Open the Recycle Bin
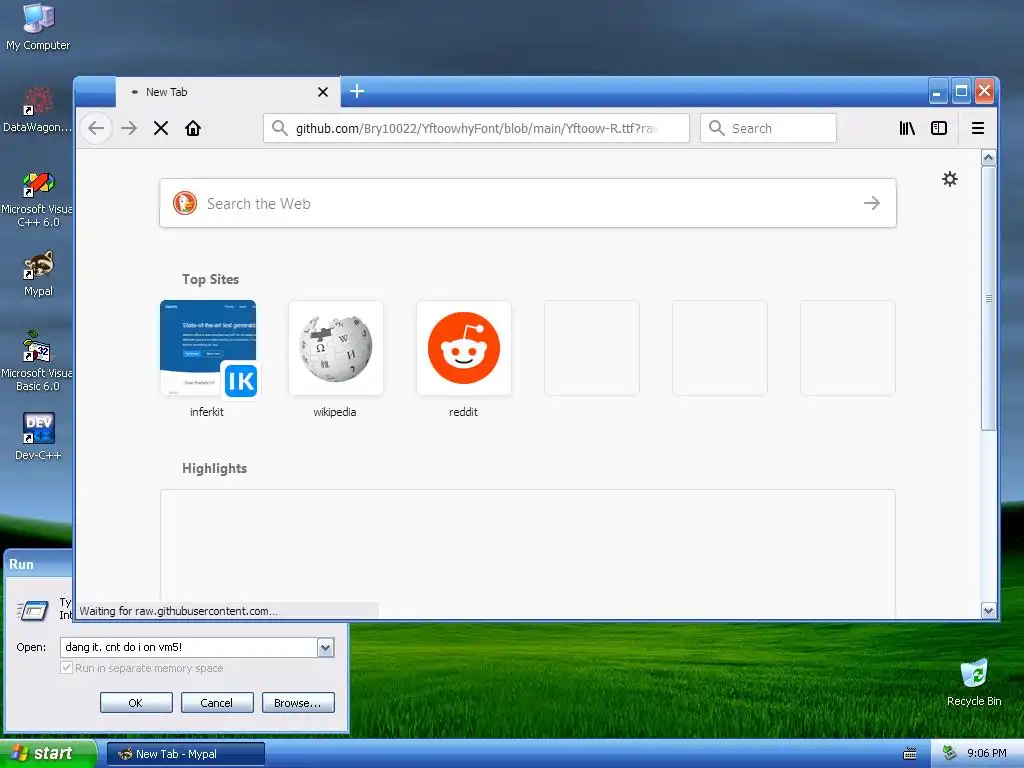The image size is (1024, 768). 974,682
